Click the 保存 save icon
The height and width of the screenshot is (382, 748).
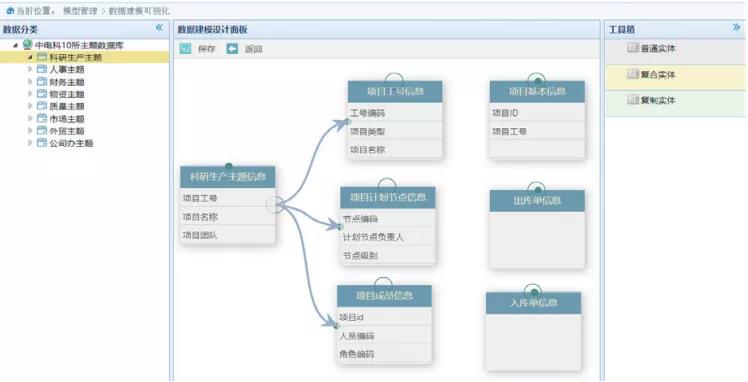pyautogui.click(x=186, y=49)
